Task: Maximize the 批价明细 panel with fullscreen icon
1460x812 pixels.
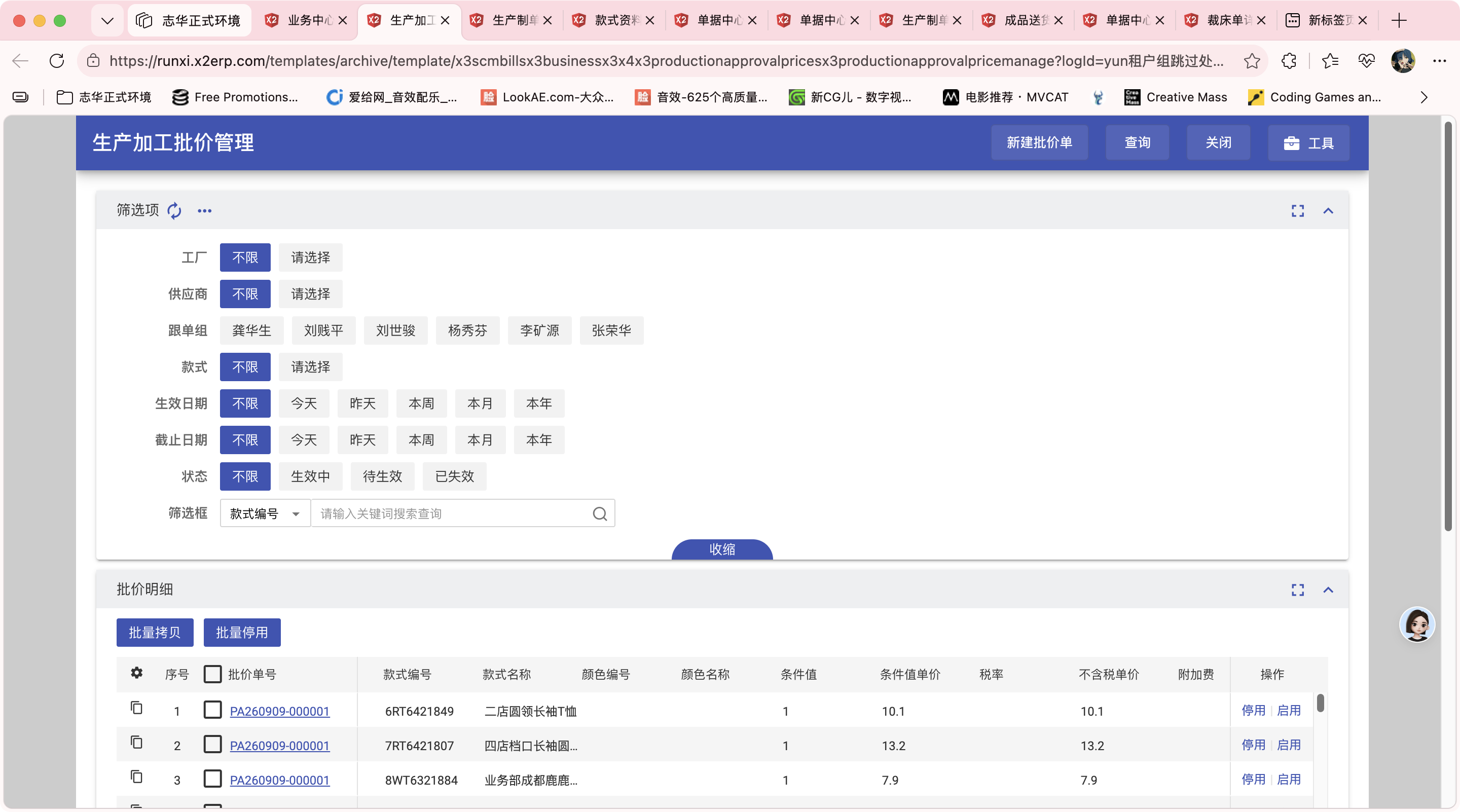Action: pos(1297,590)
